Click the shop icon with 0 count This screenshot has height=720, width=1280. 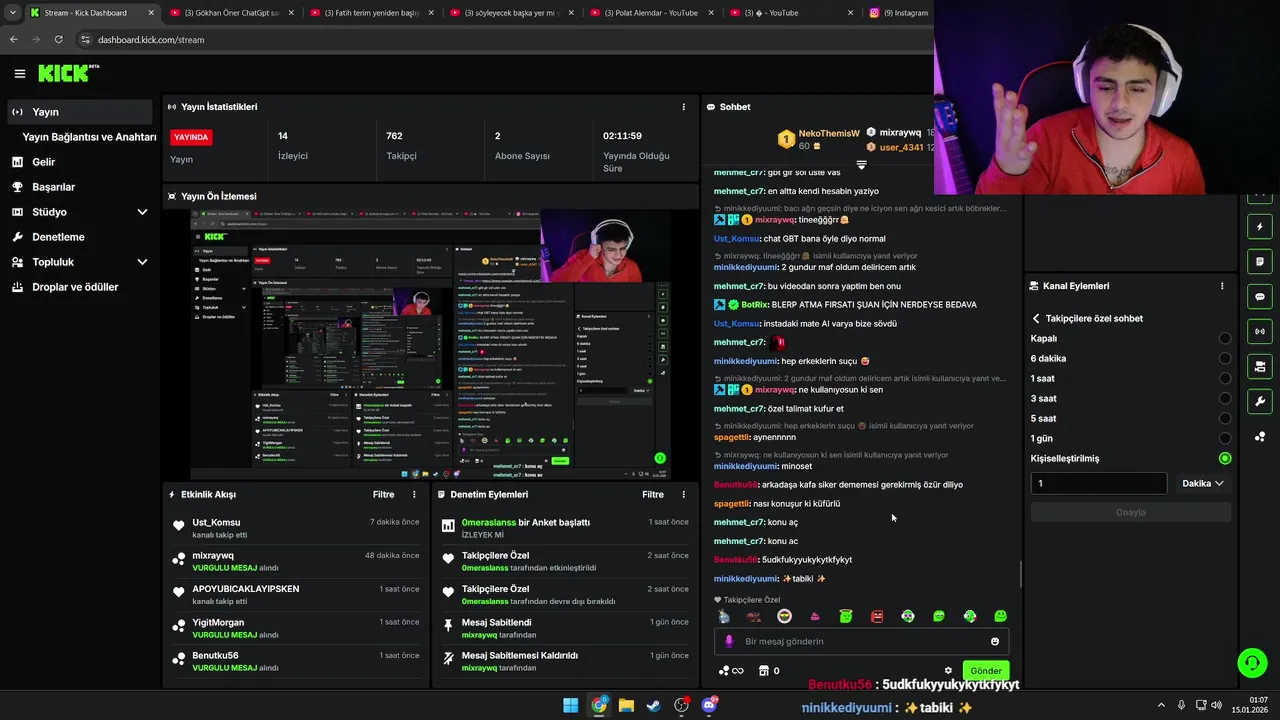[x=769, y=671]
